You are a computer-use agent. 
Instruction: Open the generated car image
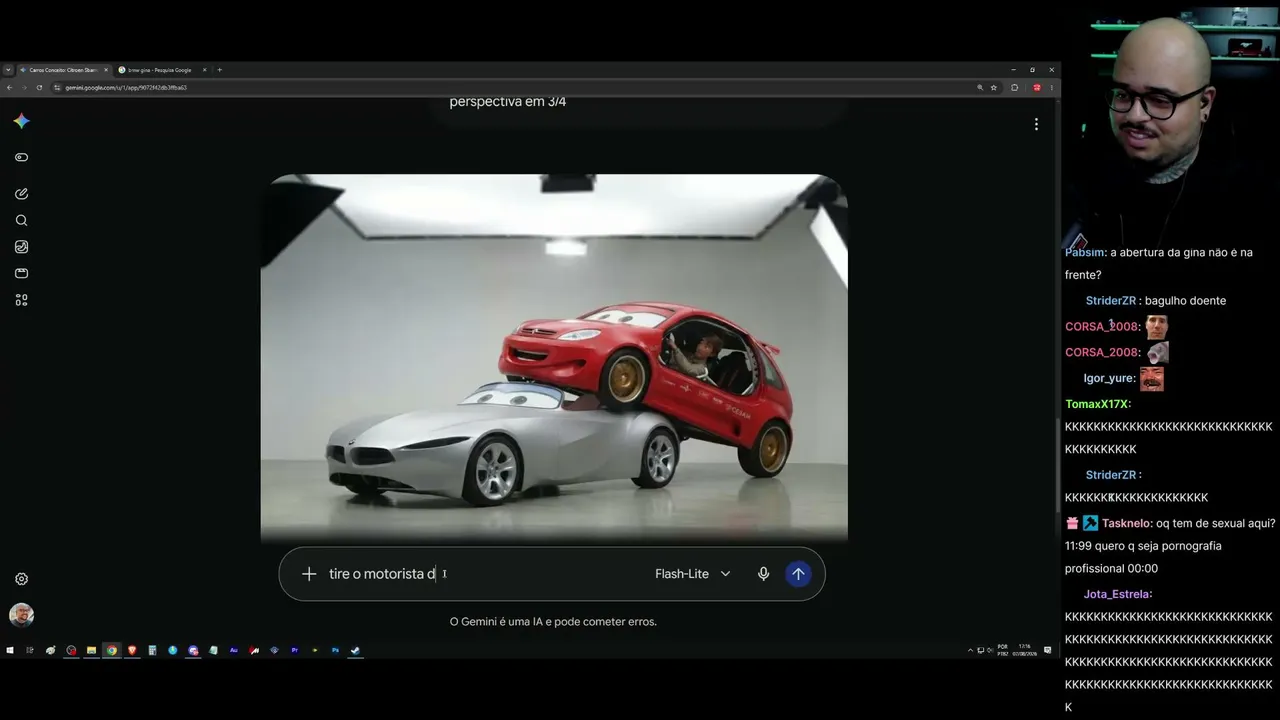pyautogui.click(x=554, y=358)
